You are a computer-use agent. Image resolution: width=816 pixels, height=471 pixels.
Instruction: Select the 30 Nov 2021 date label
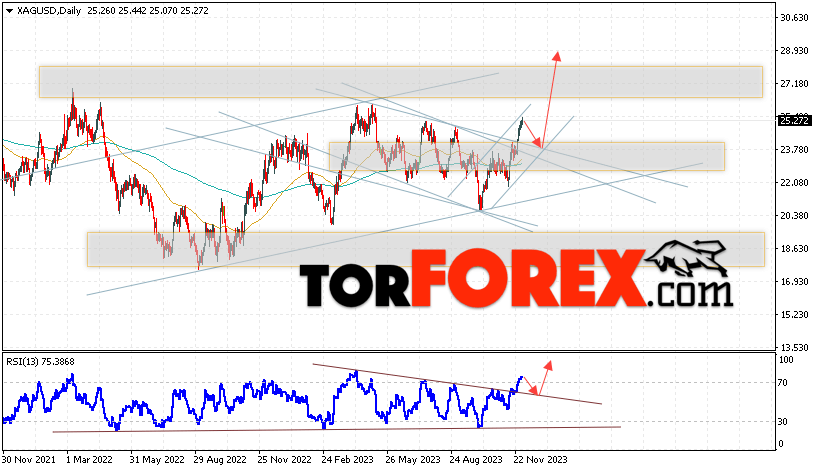click(29, 460)
